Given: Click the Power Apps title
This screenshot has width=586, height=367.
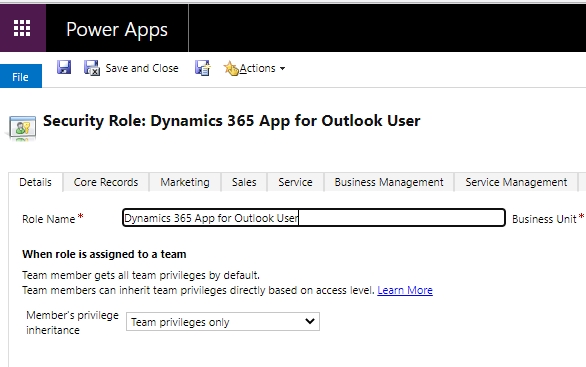Looking at the screenshot, I should pyautogui.click(x=117, y=30).
